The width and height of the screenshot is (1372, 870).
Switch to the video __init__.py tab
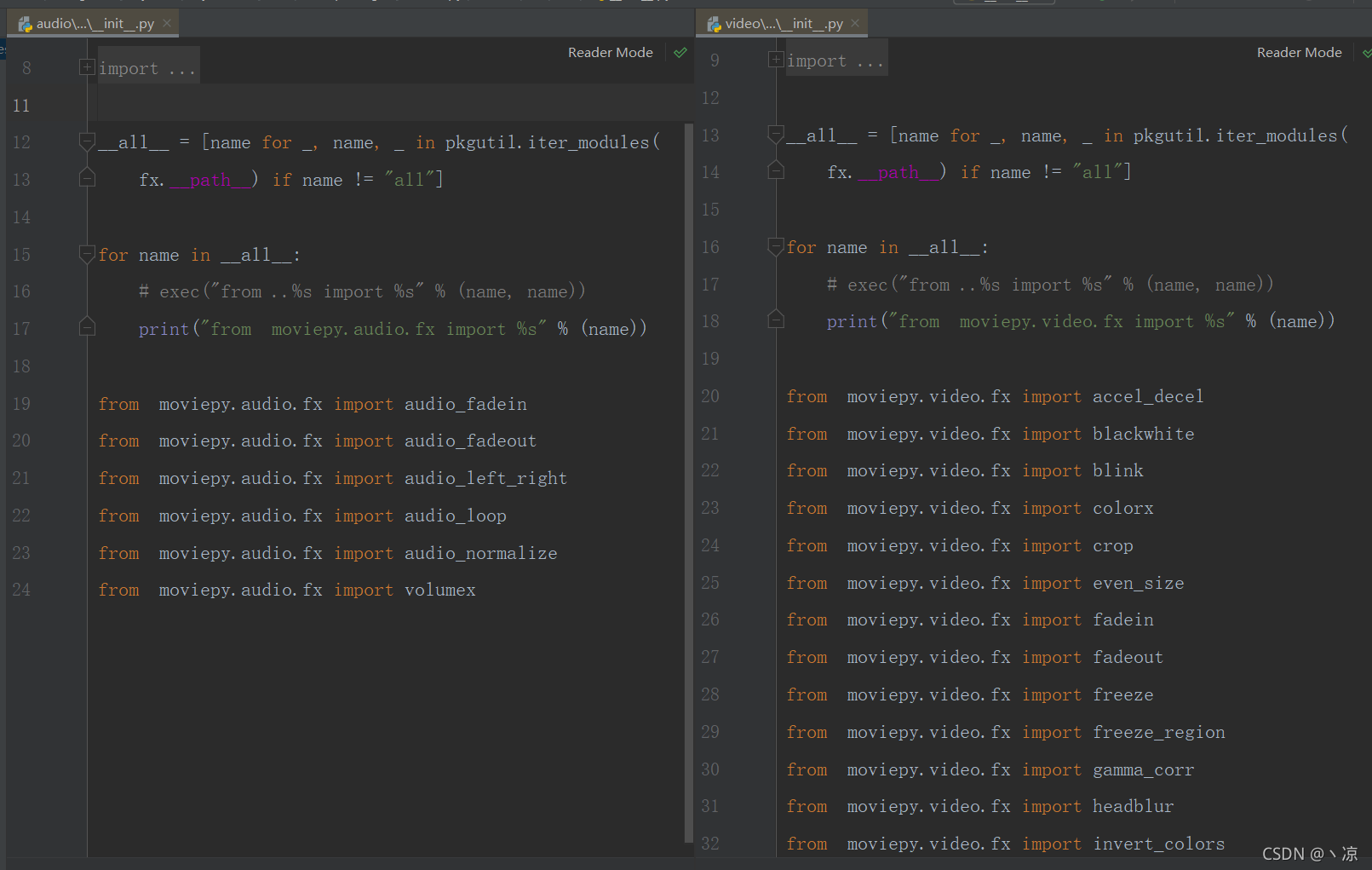tap(784, 24)
